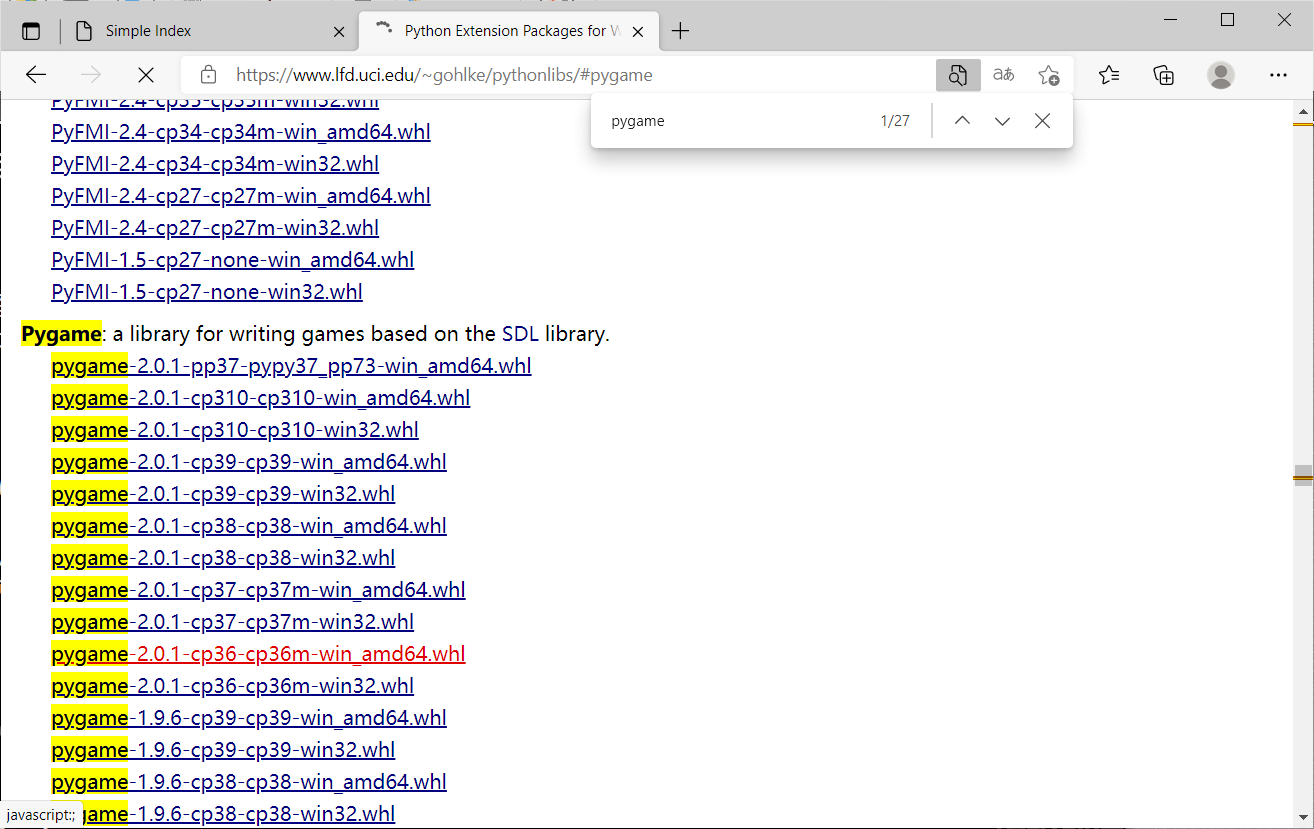Viewport: 1314px width, 829px height.
Task: Open the user profile menu
Action: point(1221,75)
